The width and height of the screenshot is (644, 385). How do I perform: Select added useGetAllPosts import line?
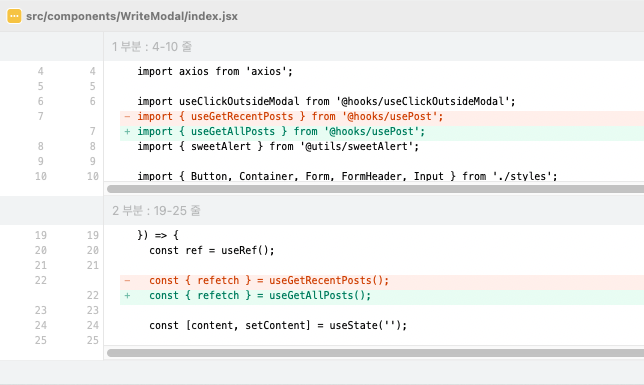click(382, 131)
